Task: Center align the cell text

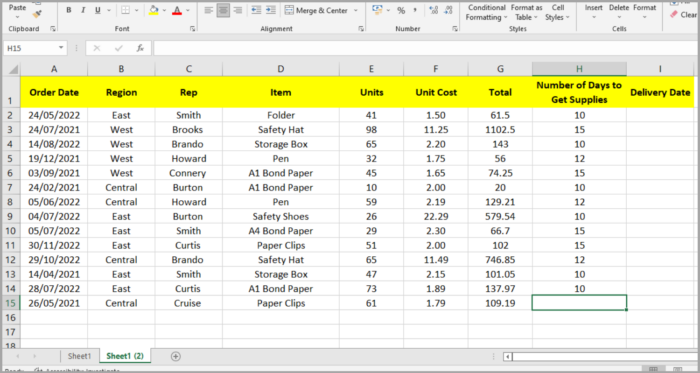Action: (223, 10)
